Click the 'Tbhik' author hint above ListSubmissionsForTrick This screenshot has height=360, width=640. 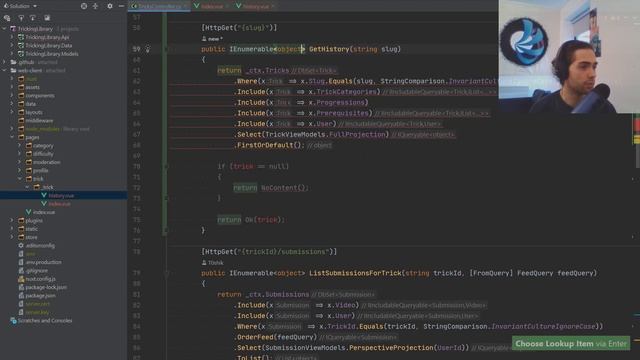213,262
